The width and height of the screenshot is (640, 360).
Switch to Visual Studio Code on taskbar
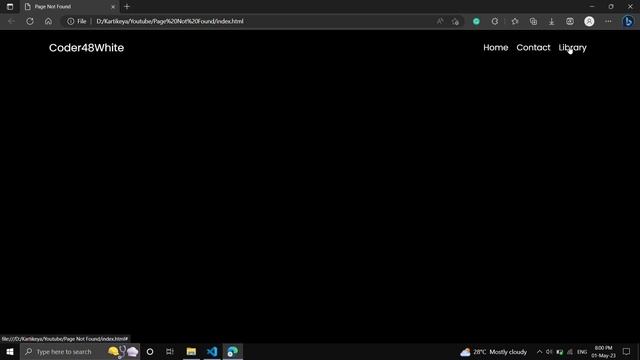pyautogui.click(x=212, y=351)
